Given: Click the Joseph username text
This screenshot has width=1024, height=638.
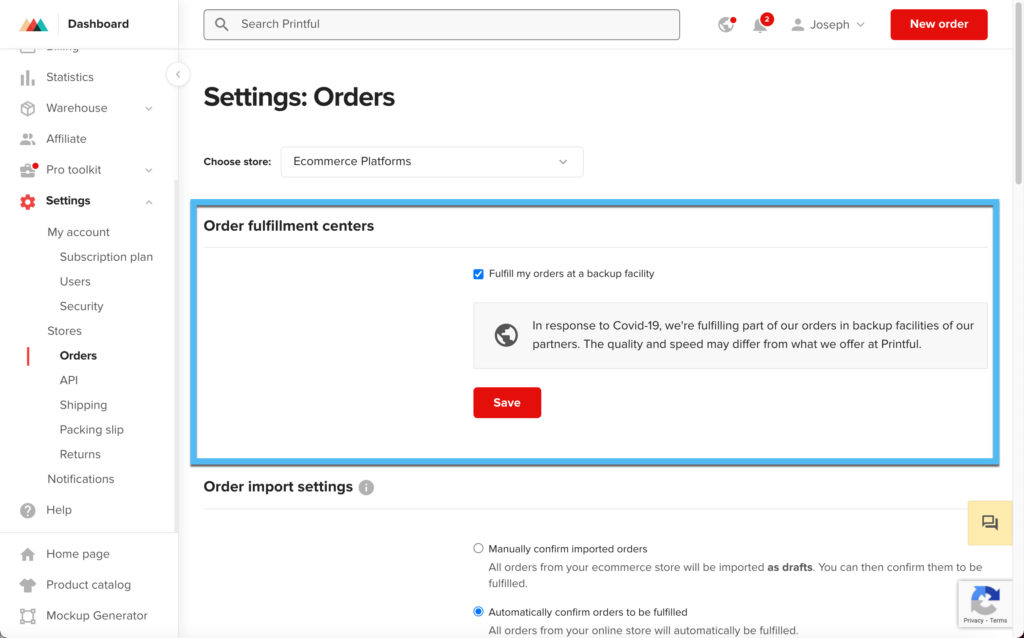Looking at the screenshot, I should (829, 25).
